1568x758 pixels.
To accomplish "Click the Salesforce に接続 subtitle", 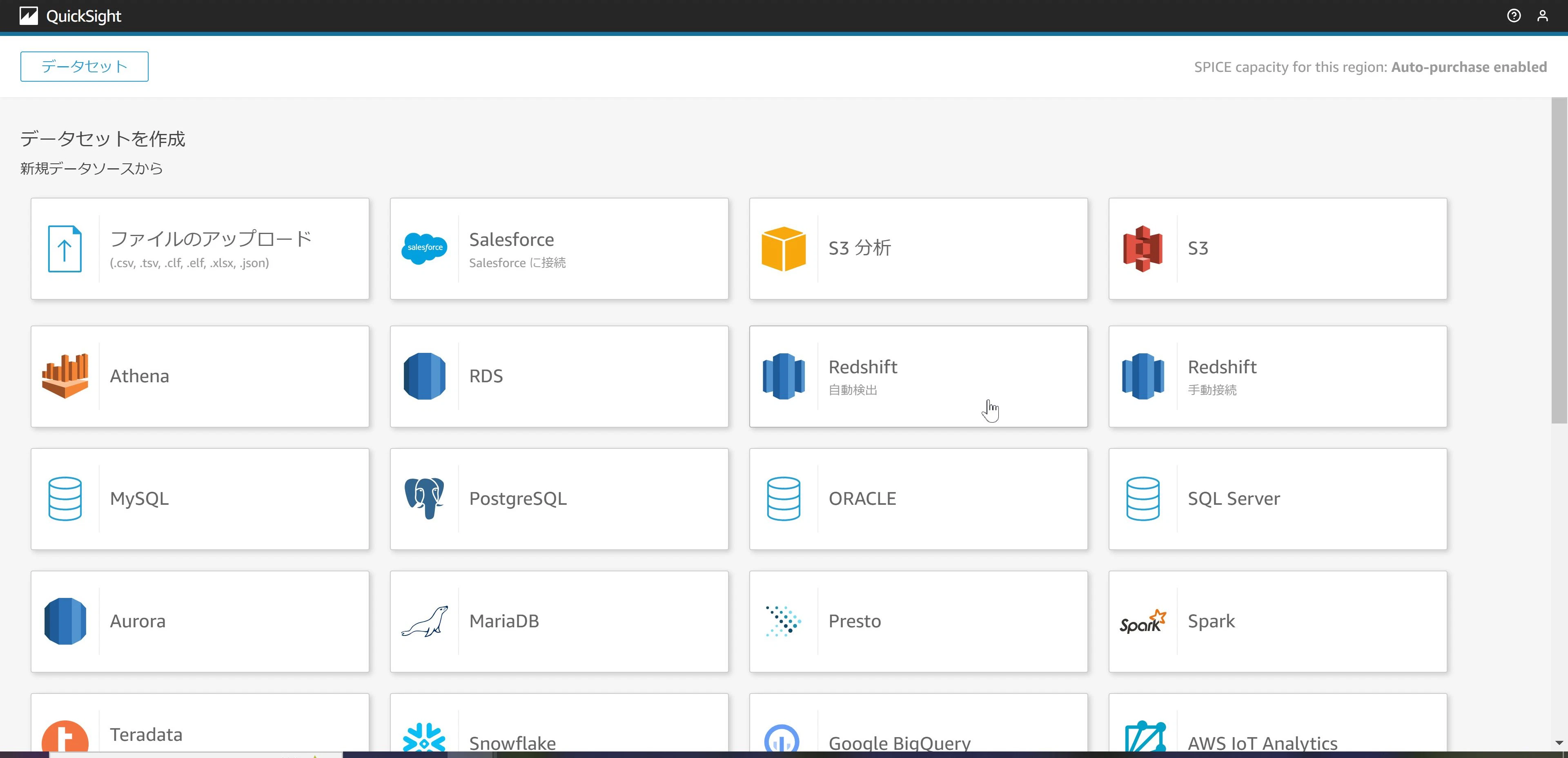I will (x=517, y=263).
